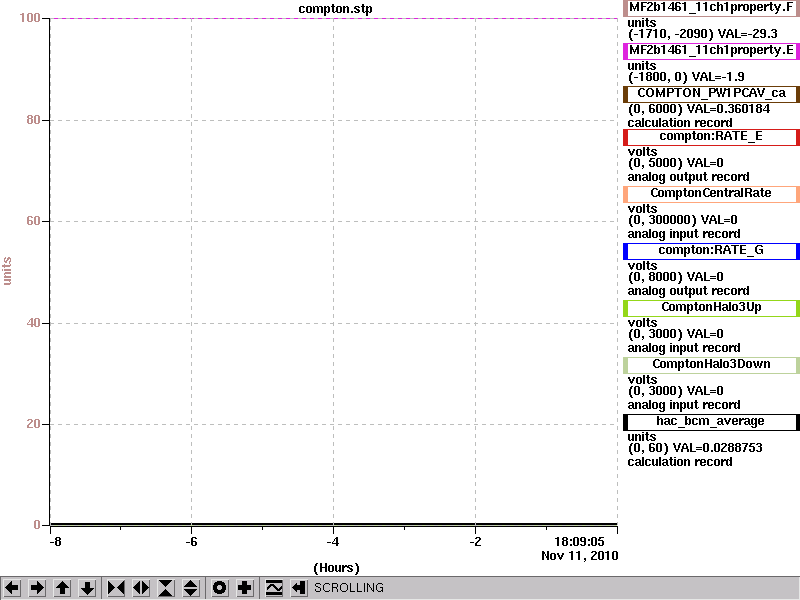800x600 pixels.
Task: Select the MF2b1461_11ch1property.F curve legend
Action: [711, 8]
